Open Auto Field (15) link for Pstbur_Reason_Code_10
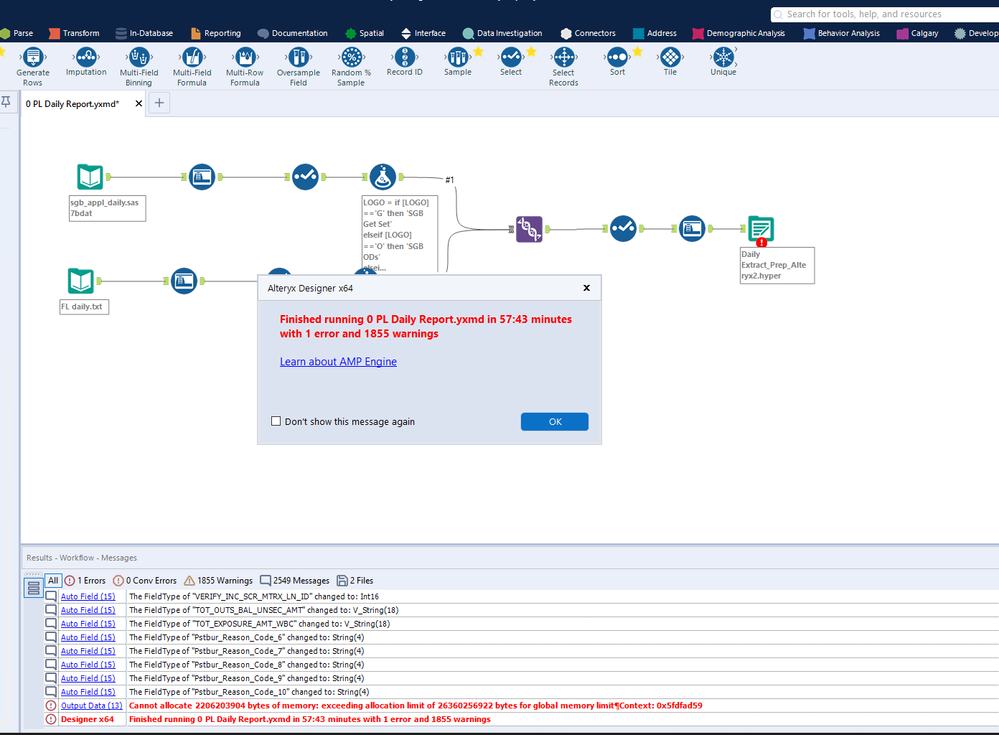This screenshot has height=735, width=999. (x=88, y=692)
